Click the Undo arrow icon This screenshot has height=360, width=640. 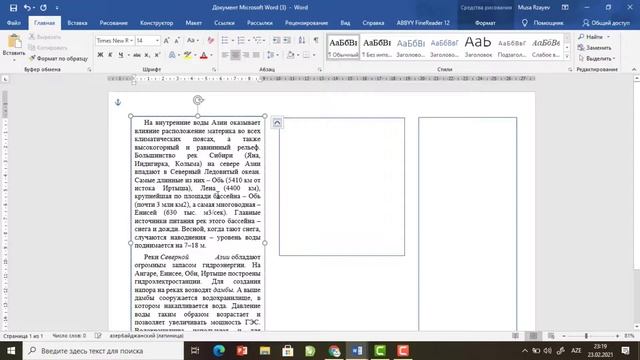coord(27,7)
